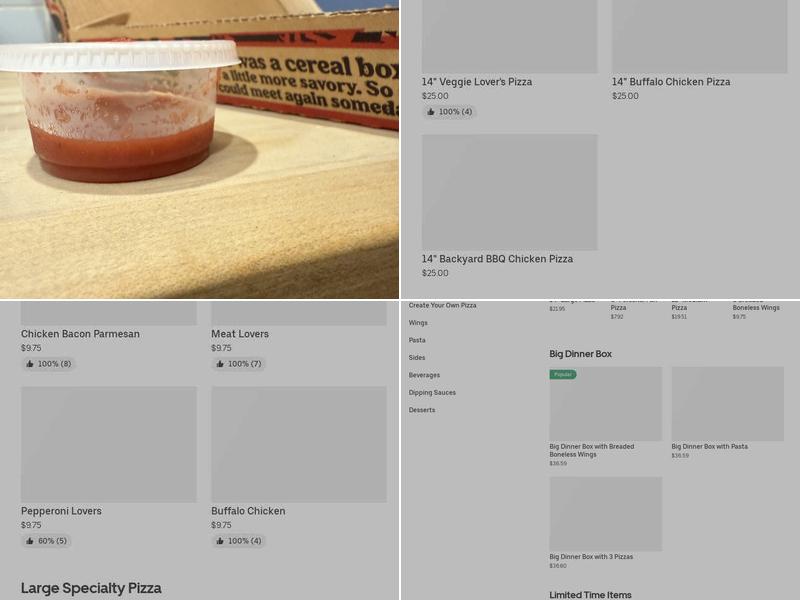This screenshot has height=600, width=800.
Task: Open the Dipping Sauces category
Action: coord(431,392)
